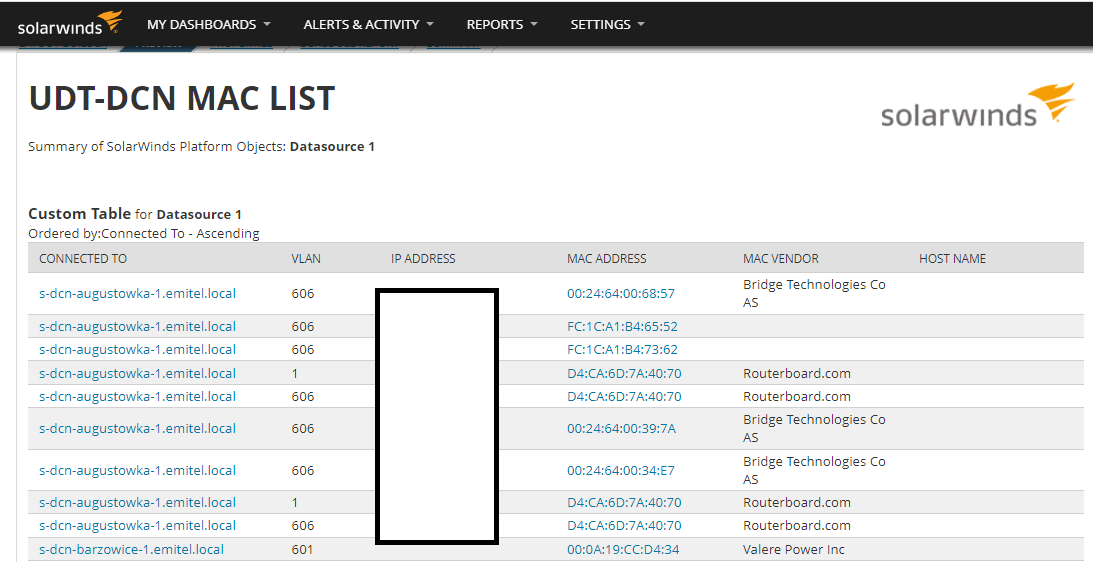The image size is (1093, 562).
Task: Open s-dcn-augustowka-1 link in FC:1C:A1:B4:73:62 row
Action: [137, 349]
